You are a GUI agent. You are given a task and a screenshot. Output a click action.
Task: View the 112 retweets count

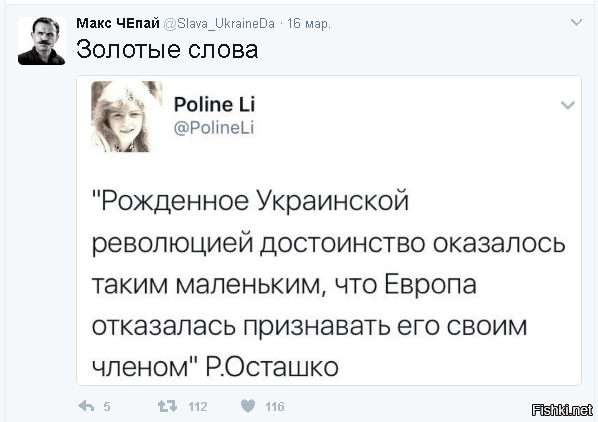(x=198, y=407)
